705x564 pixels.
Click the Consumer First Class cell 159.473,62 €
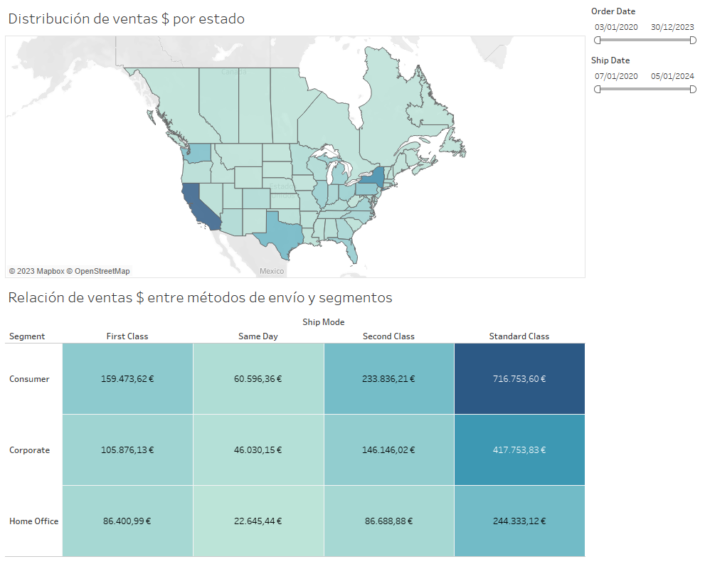click(x=127, y=379)
